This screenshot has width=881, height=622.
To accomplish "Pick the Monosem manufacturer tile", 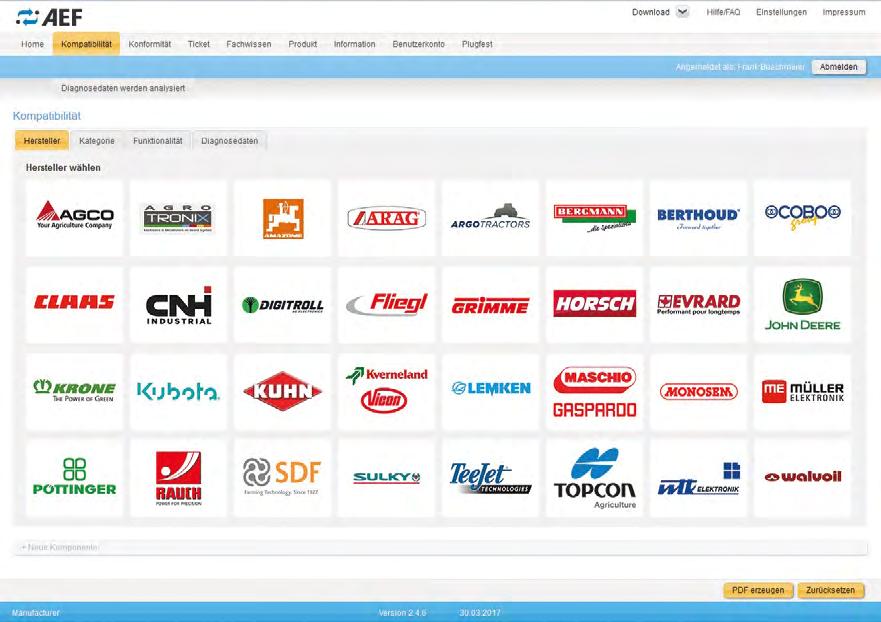I will click(x=698, y=392).
